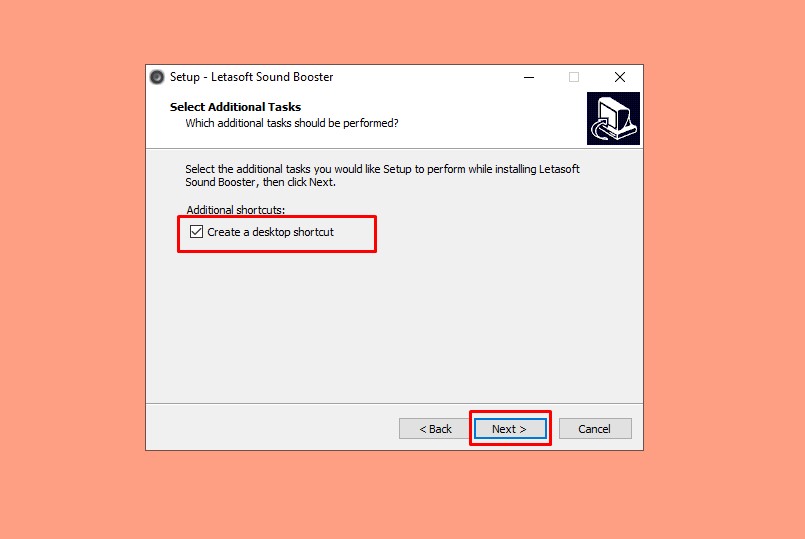
Task: Click the instruction paragraph about additional tasks
Action: (x=382, y=176)
